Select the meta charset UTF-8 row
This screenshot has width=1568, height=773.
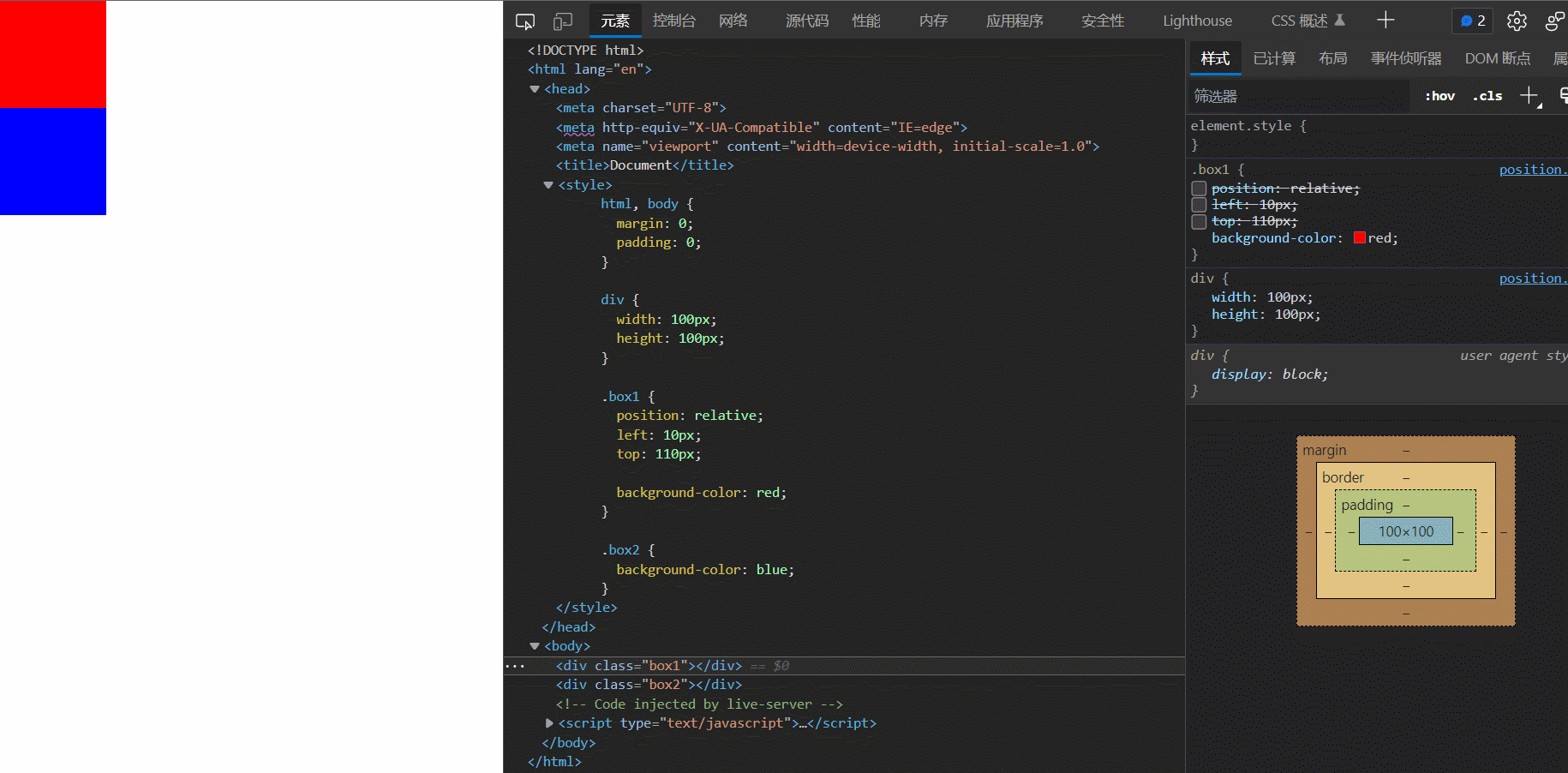coord(641,108)
